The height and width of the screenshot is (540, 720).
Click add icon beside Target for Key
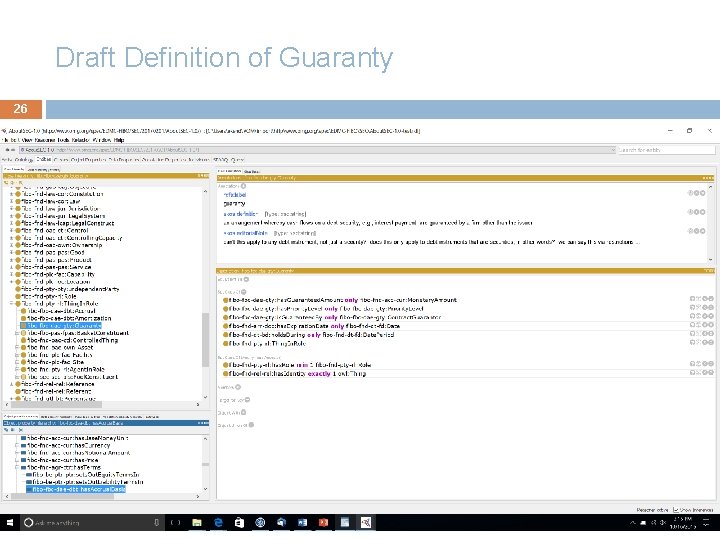pos(247,400)
